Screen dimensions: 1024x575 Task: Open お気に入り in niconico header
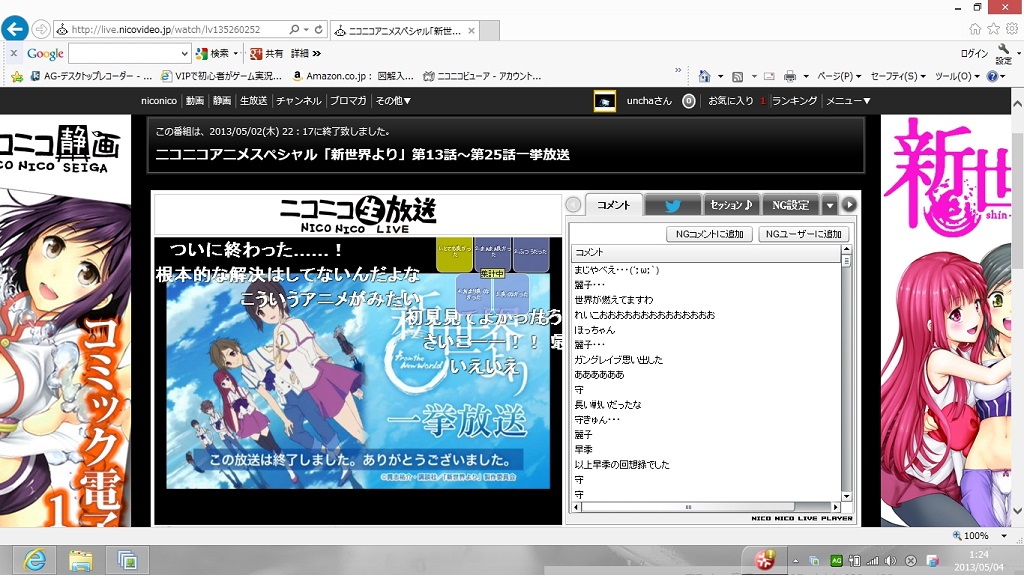click(731, 101)
